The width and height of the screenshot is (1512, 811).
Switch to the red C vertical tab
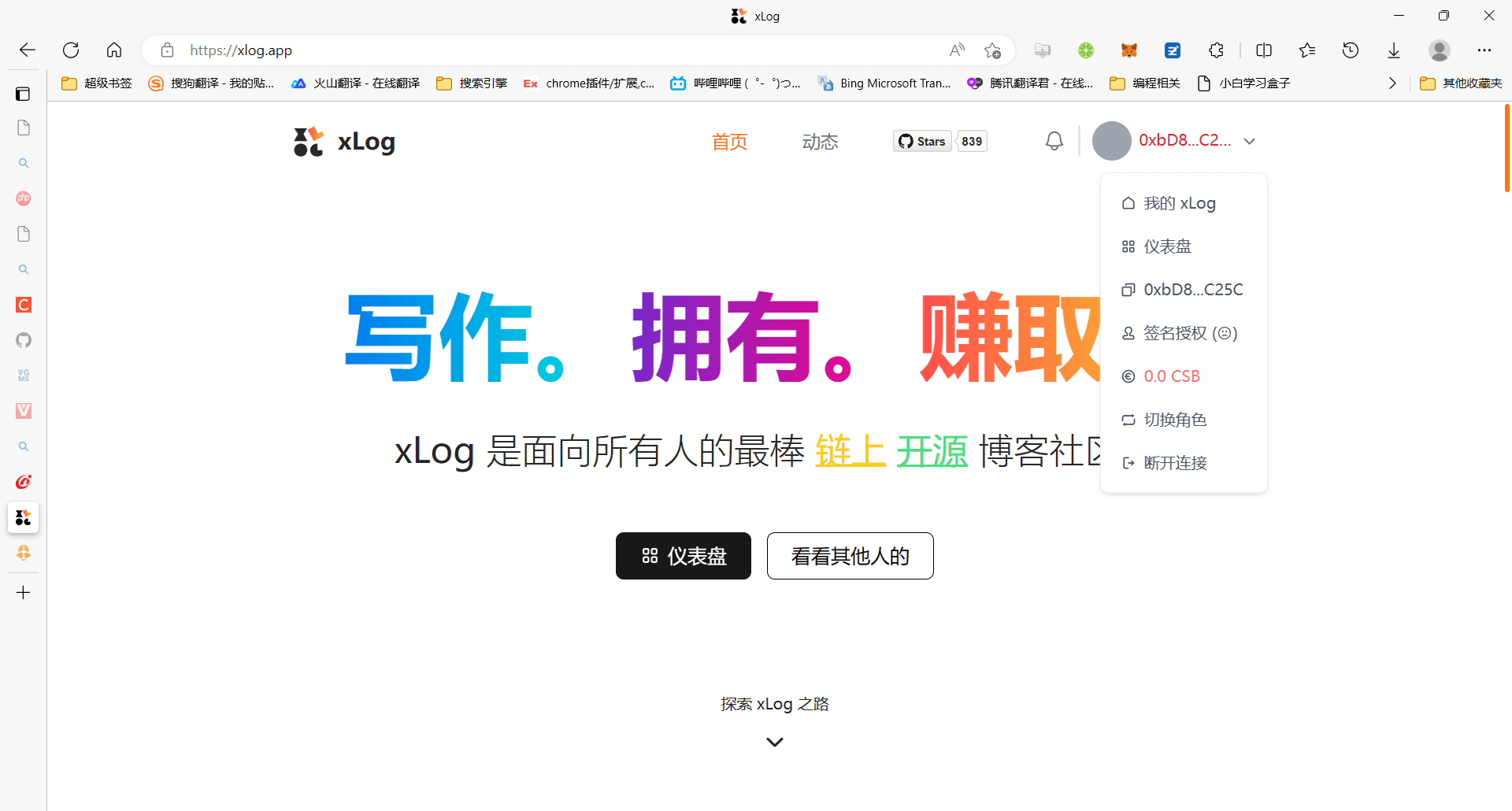[x=24, y=305]
